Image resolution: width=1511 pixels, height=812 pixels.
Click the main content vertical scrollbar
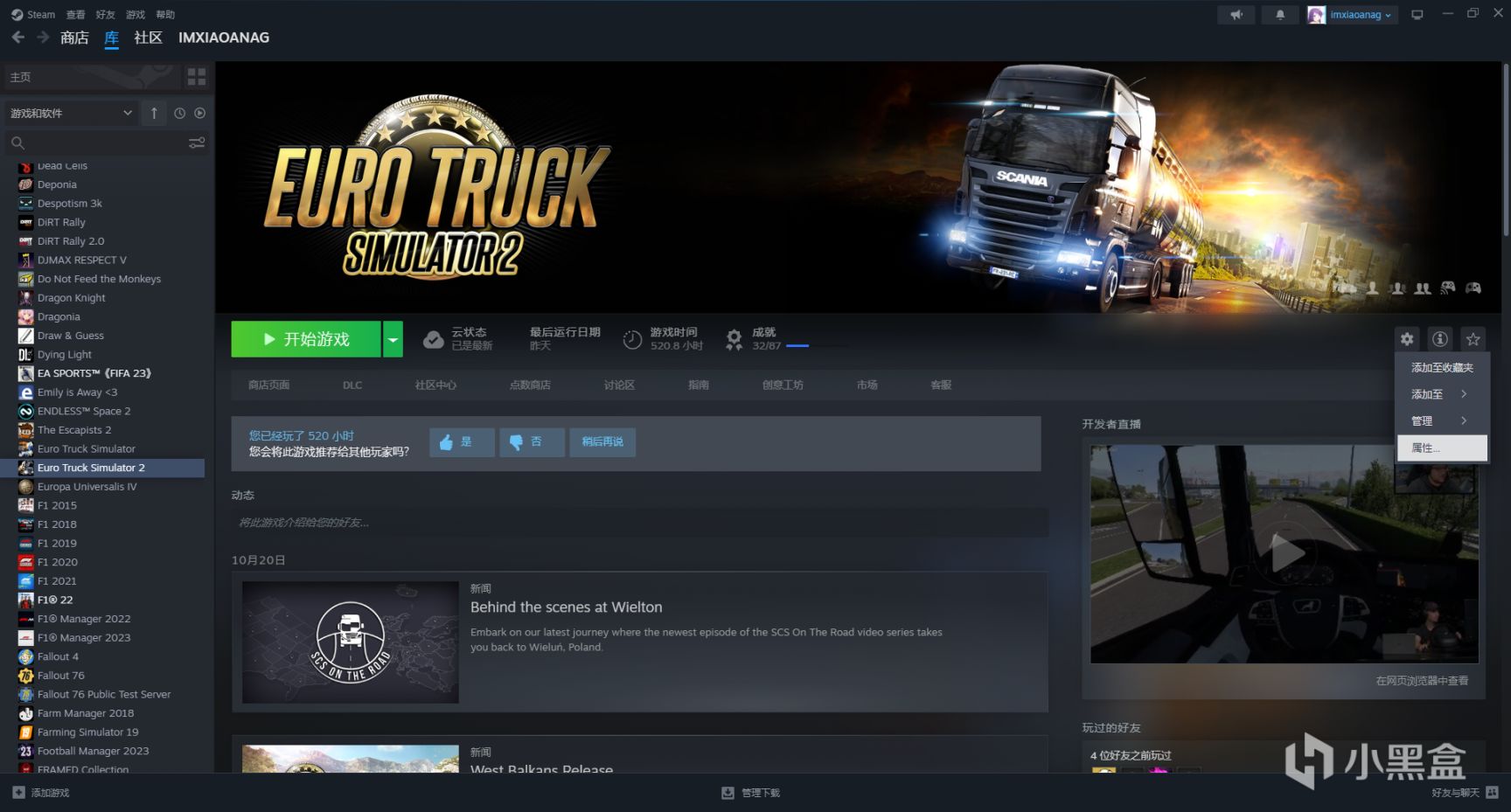point(1505,149)
